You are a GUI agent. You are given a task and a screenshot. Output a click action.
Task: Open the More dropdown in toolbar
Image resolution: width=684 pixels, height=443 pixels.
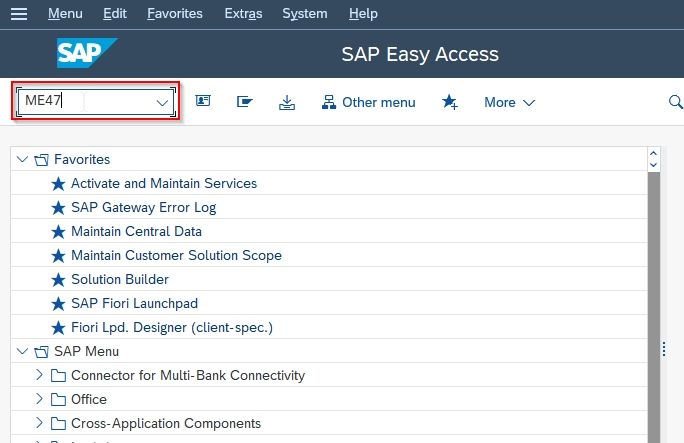tap(510, 102)
